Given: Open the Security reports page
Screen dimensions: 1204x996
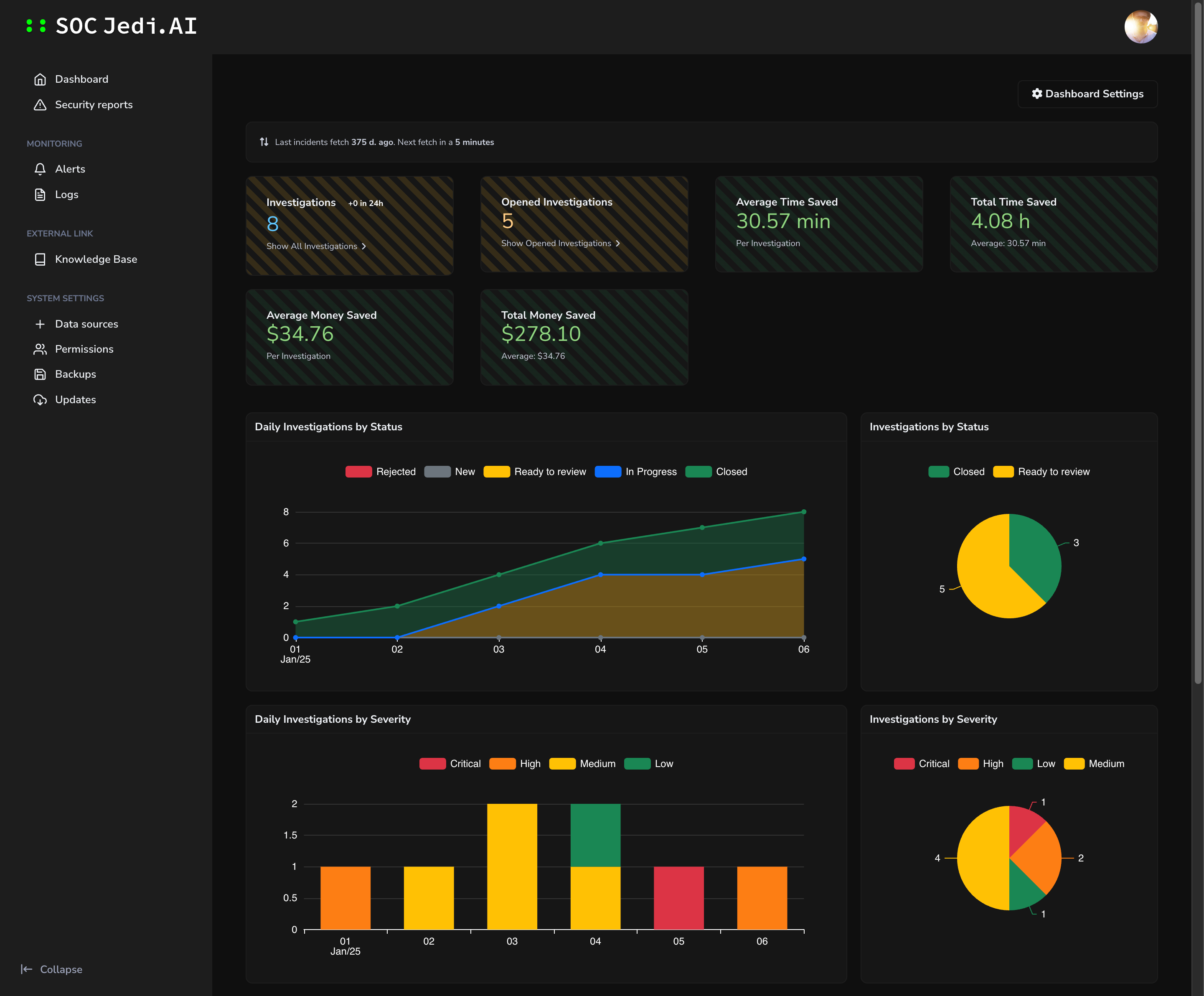Looking at the screenshot, I should click(94, 105).
